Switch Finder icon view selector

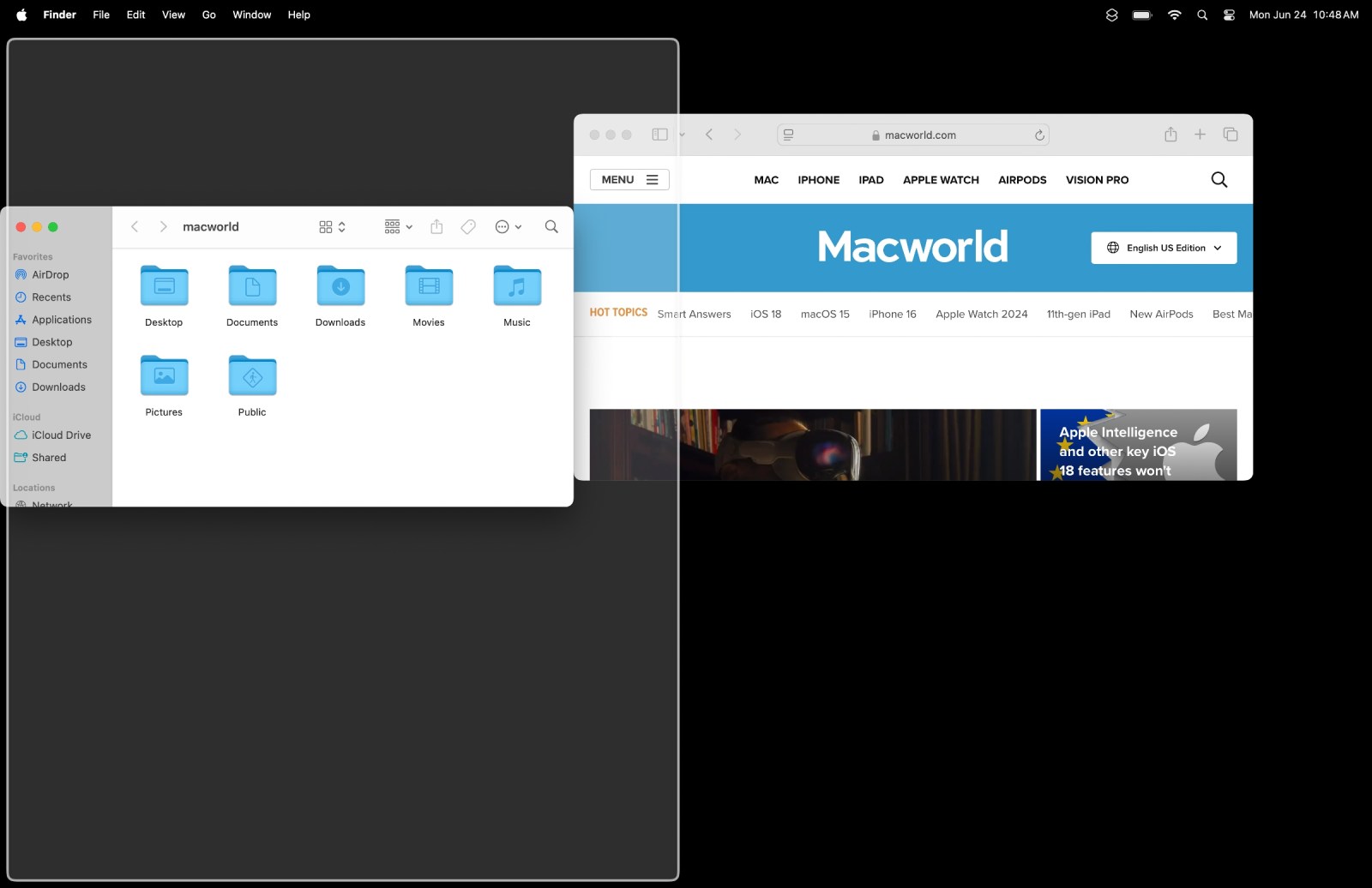click(x=332, y=226)
